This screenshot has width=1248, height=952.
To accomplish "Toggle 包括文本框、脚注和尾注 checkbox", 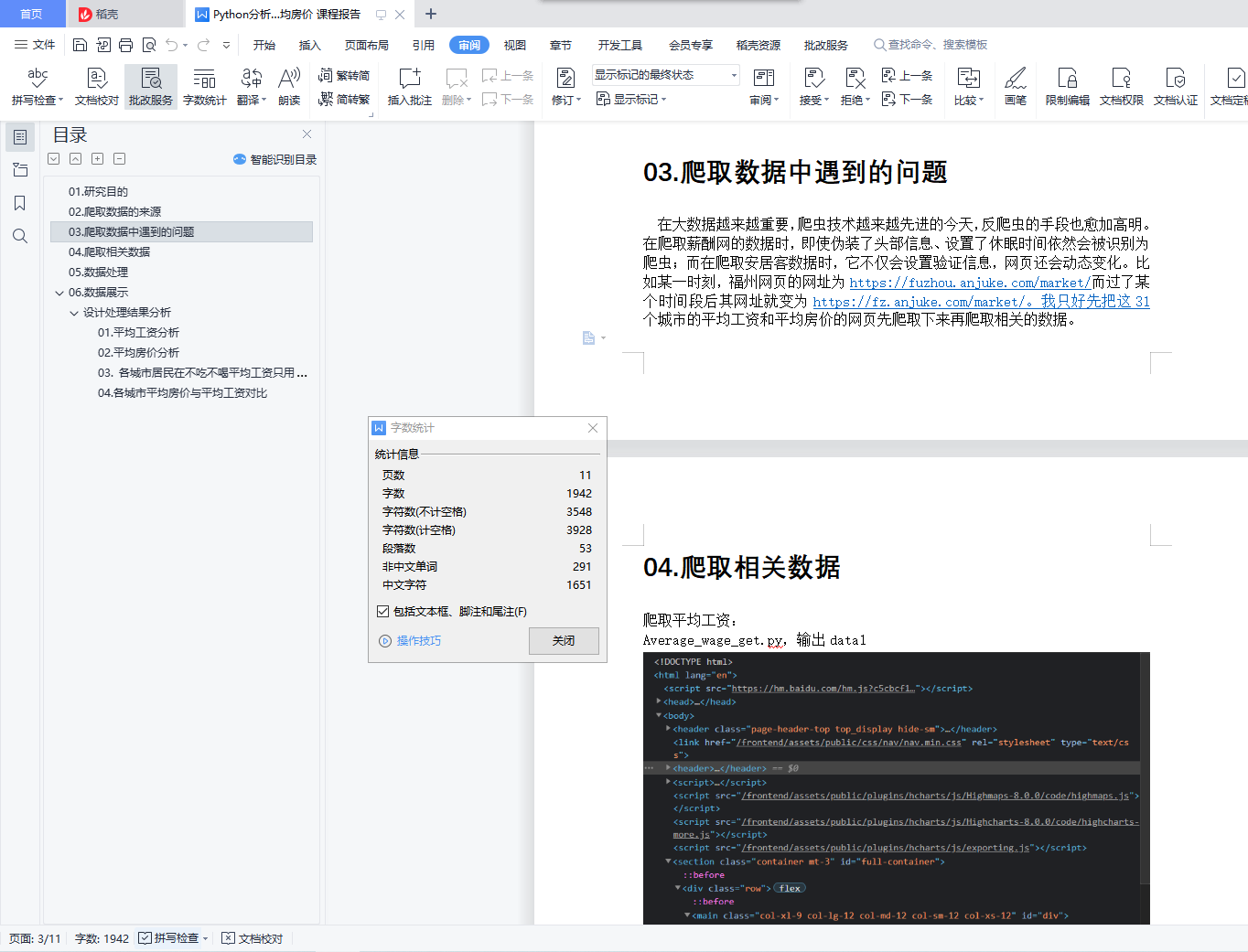I will [x=383, y=612].
